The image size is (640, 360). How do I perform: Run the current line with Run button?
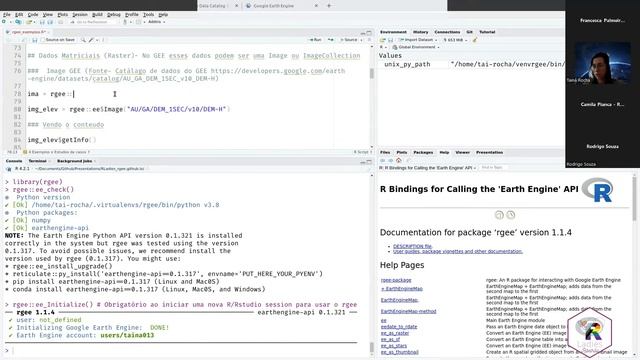[316, 40]
